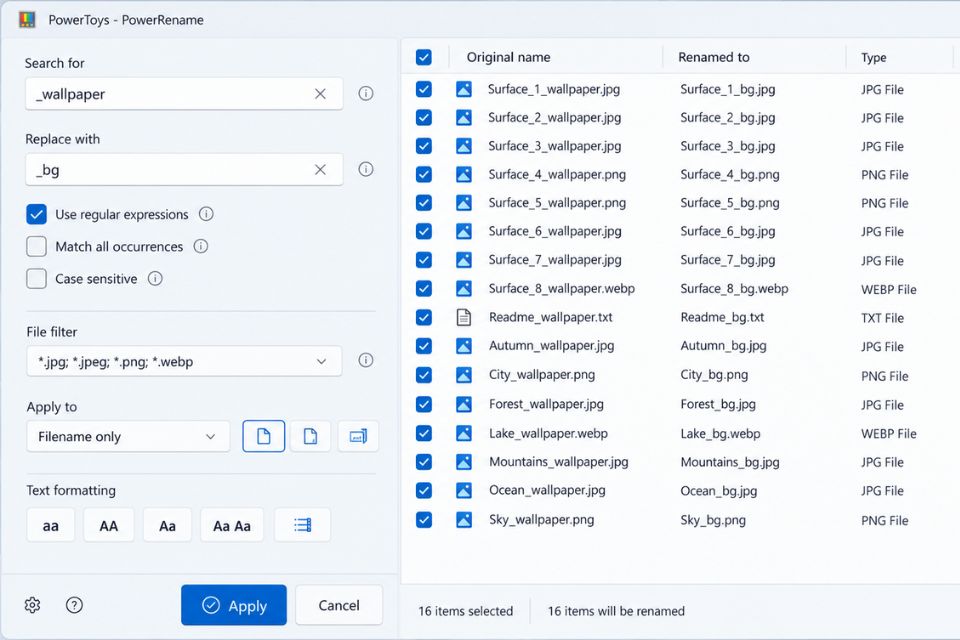The width and height of the screenshot is (960, 640).
Task: Click the Apply button
Action: 234,605
